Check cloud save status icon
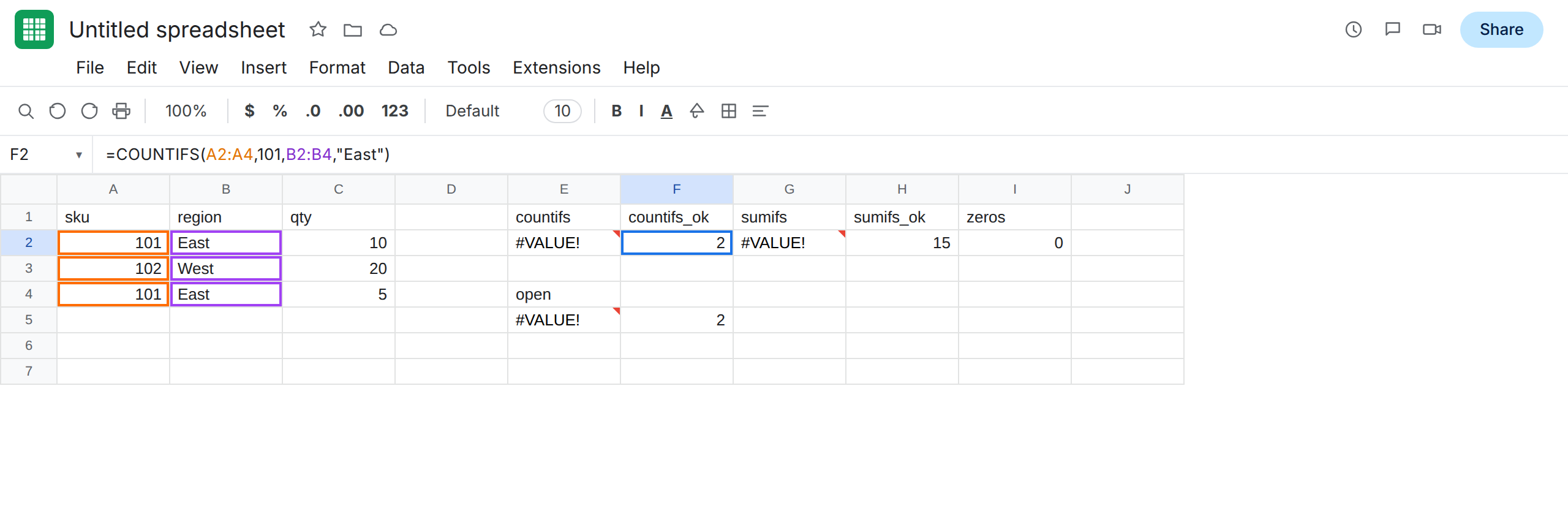Viewport: 1568px width, 527px height. [388, 29]
